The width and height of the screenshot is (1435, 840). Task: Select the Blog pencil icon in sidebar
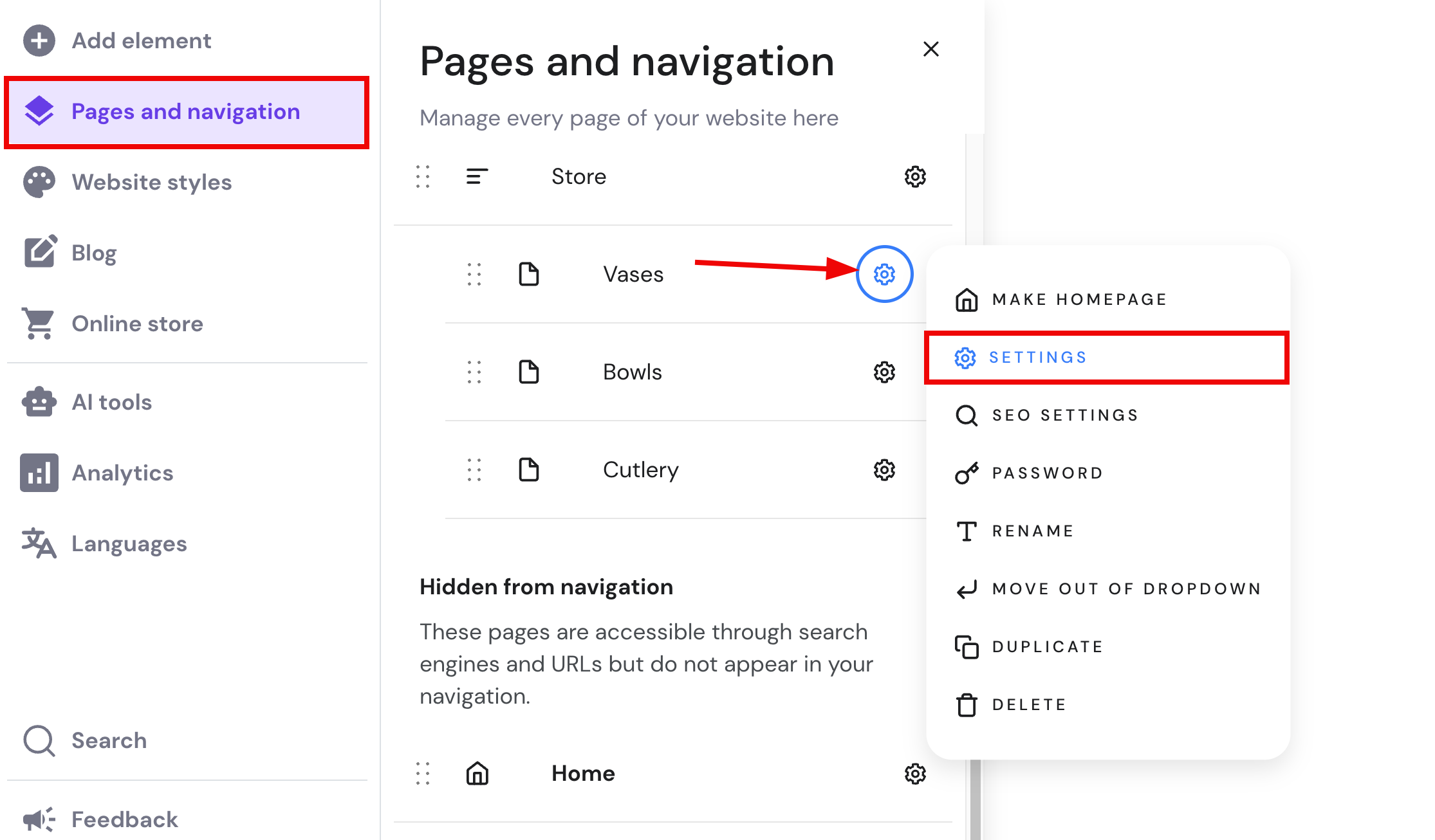(x=39, y=252)
